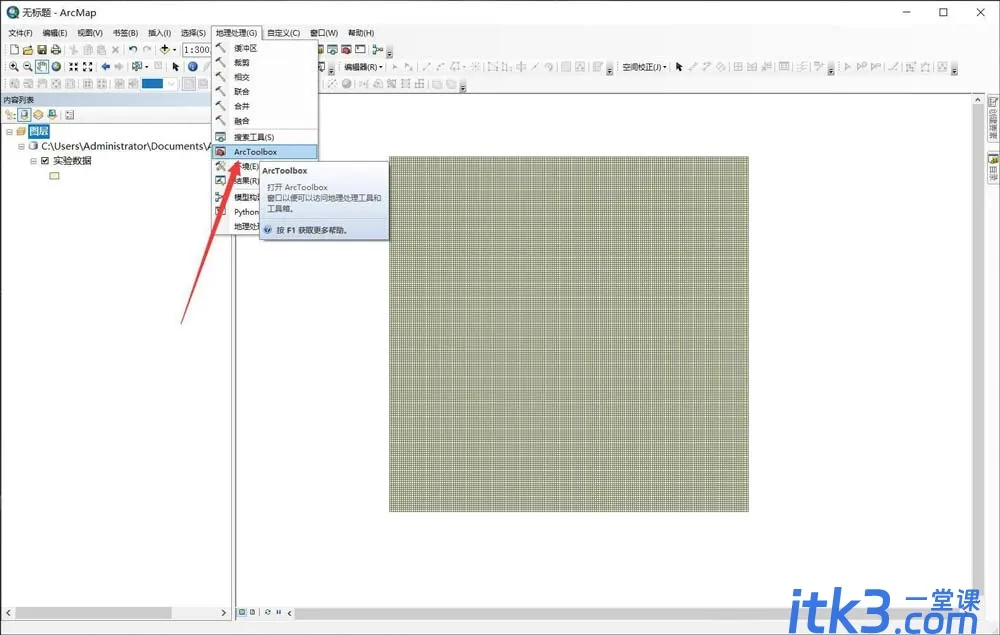Choose 相交 from the geoprocessing menu

point(265,77)
